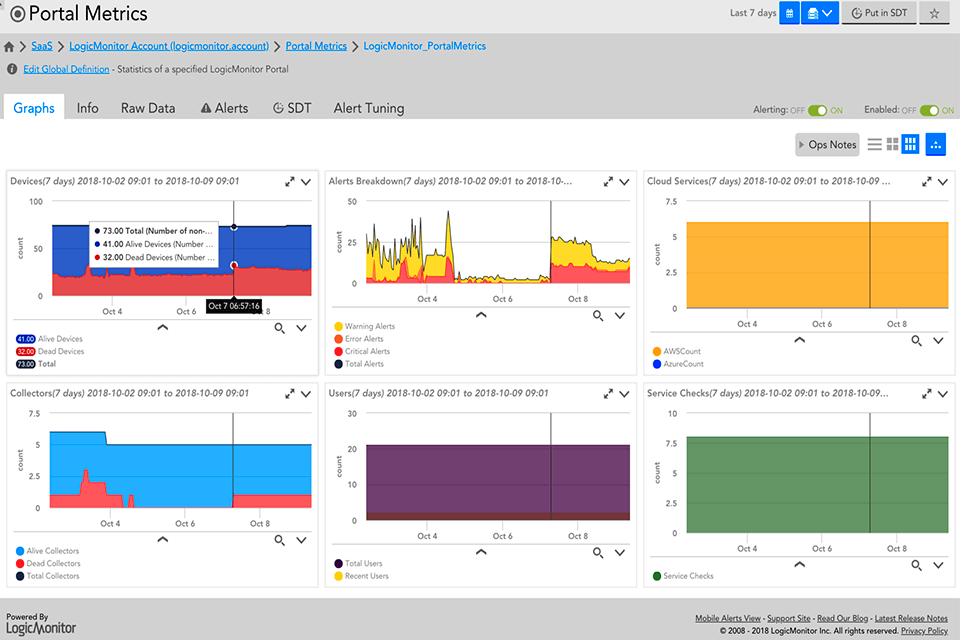This screenshot has width=960, height=640.
Task: Toggle AzureCount legend series
Action: point(678,364)
